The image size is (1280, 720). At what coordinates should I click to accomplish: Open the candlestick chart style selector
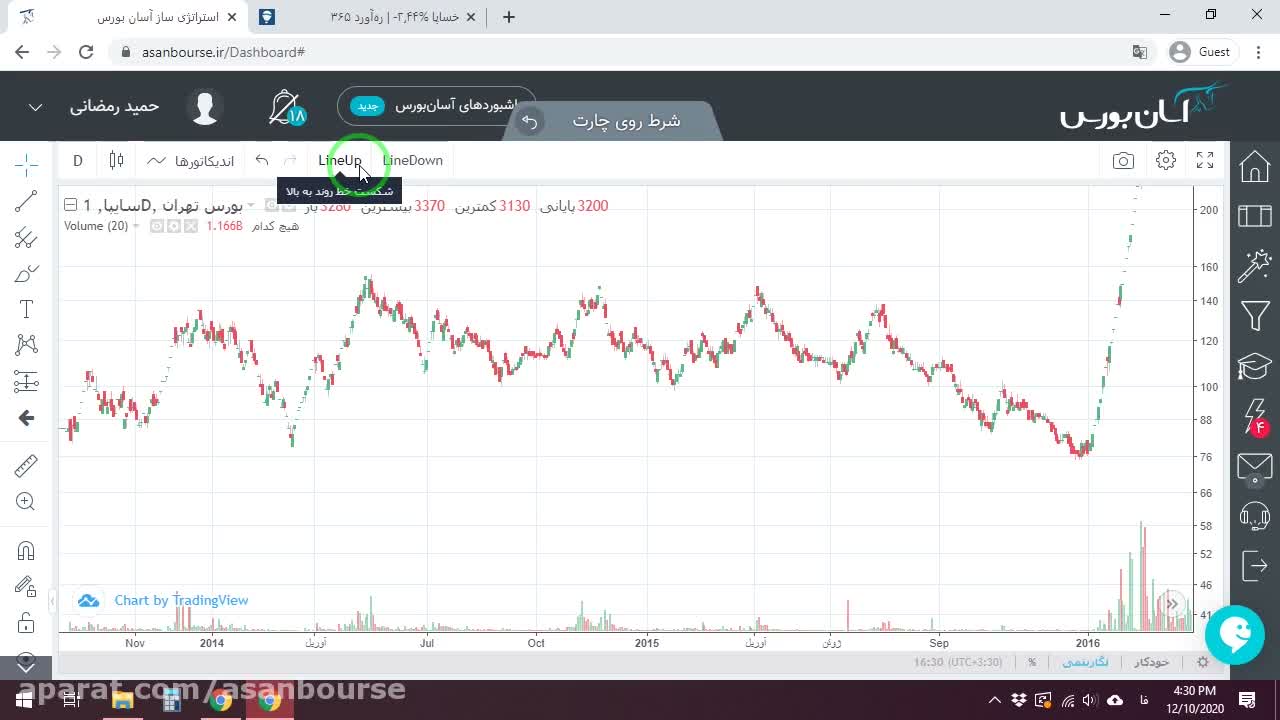tap(116, 160)
